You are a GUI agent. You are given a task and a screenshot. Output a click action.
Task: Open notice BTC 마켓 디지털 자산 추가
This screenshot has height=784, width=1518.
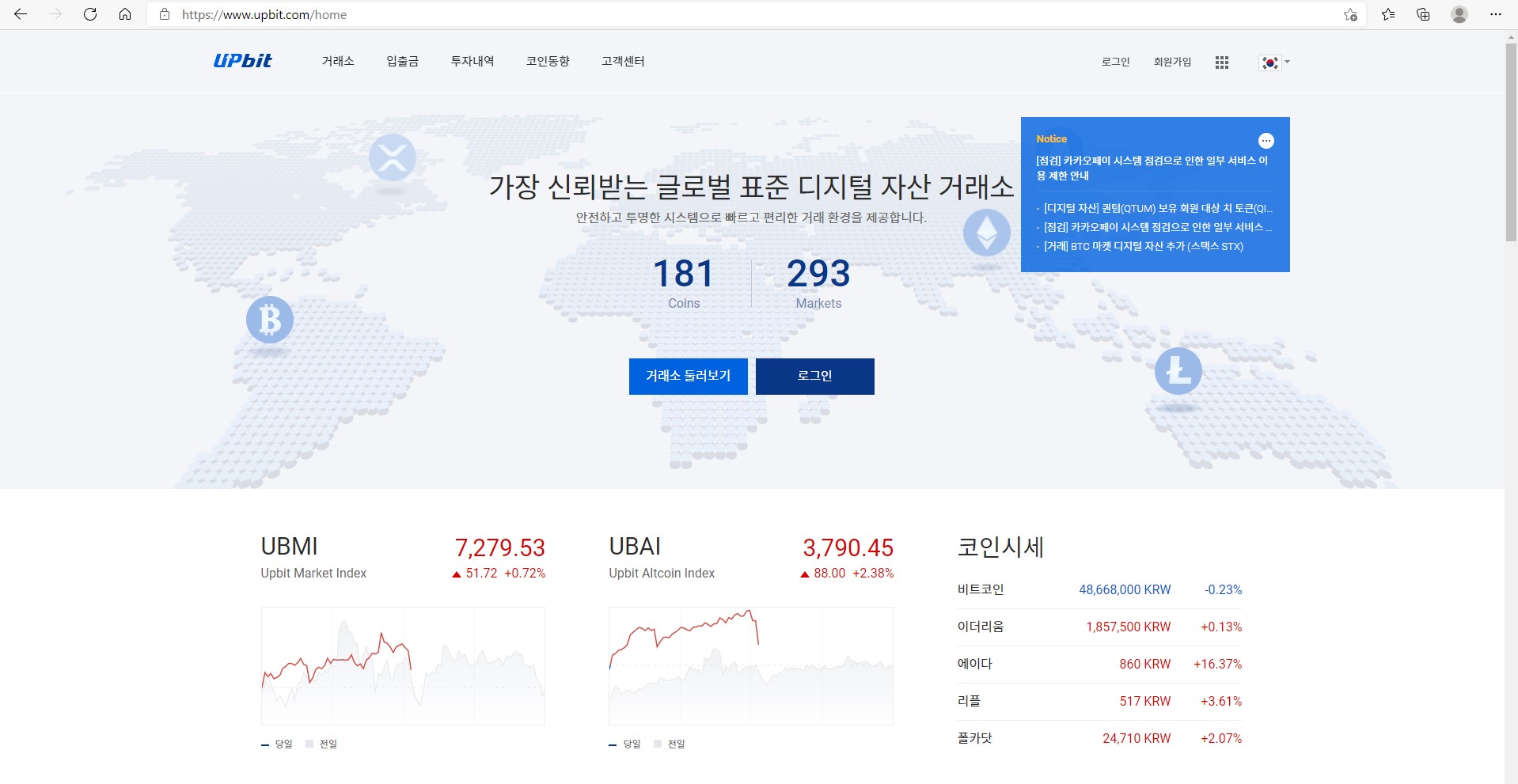coord(1144,246)
